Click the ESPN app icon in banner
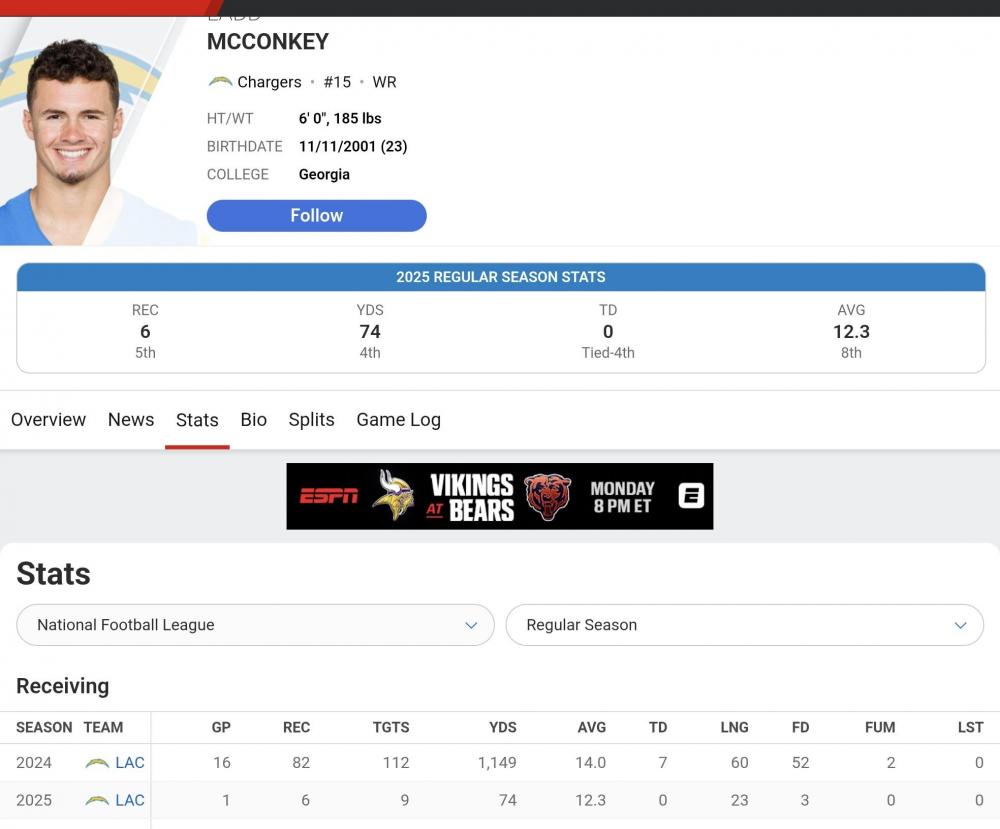The image size is (1000, 829). (x=691, y=496)
